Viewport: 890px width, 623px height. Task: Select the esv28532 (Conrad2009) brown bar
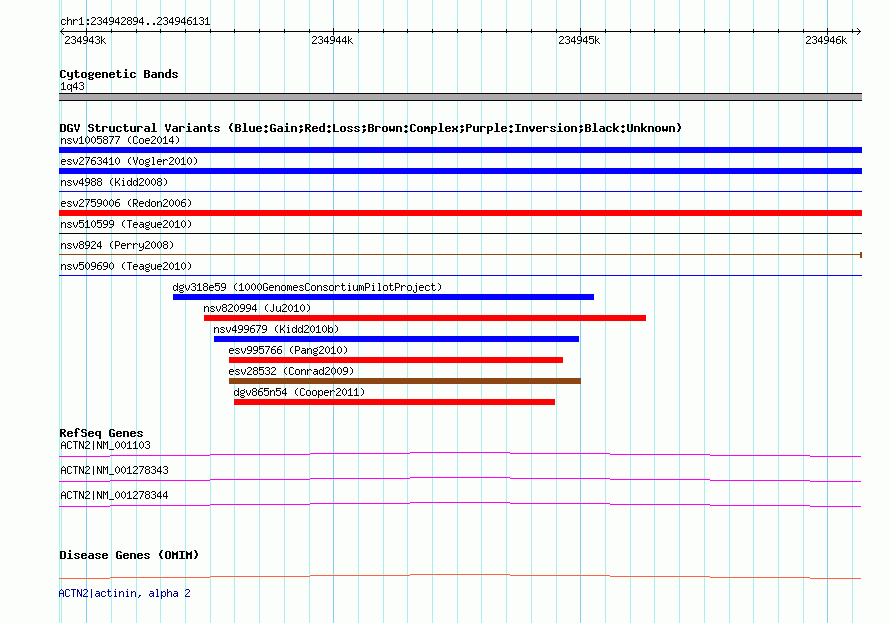(x=405, y=381)
